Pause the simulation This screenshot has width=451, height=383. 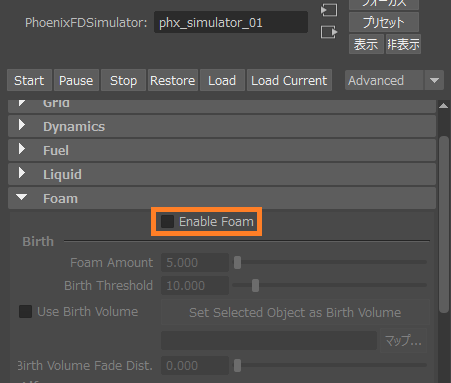76,80
